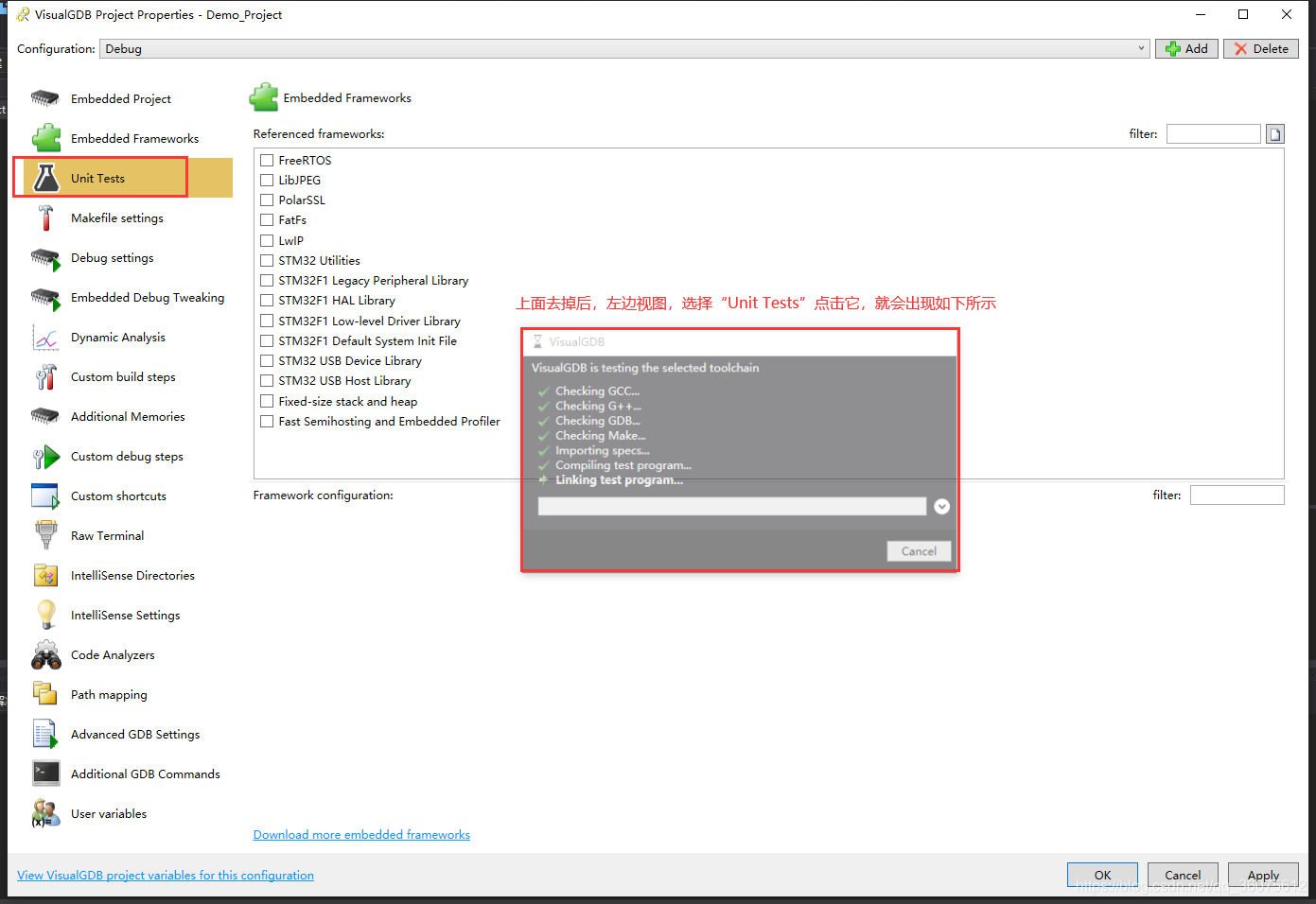Viewport: 1316px width, 904px height.
Task: Tick Fixed-size stack and heap checkbox
Action: [267, 402]
